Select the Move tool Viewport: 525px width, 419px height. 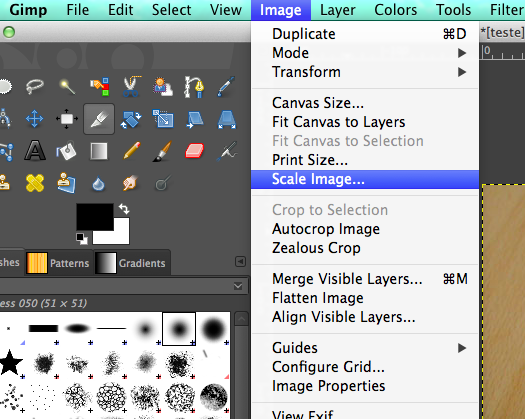(x=34, y=119)
